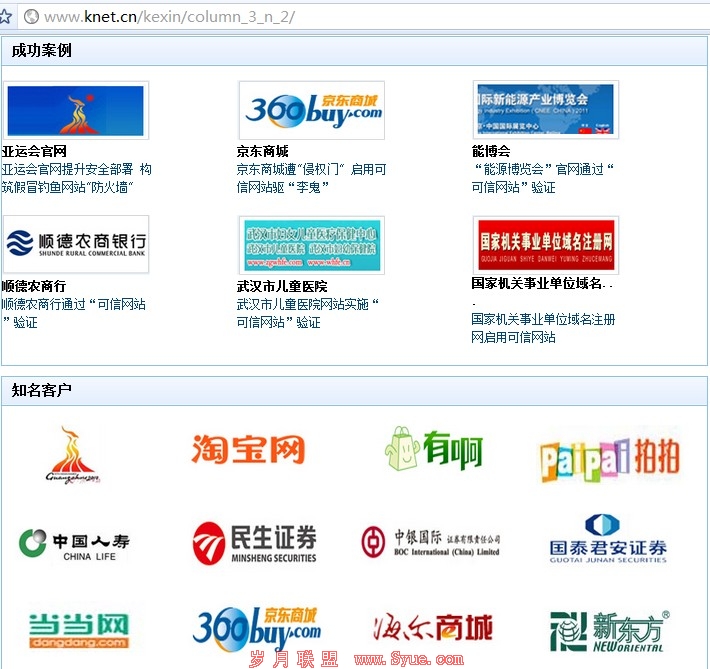Click the Wuhan Children's Hospital banner thumbnail
The width and height of the screenshot is (710, 669).
pyautogui.click(x=312, y=244)
